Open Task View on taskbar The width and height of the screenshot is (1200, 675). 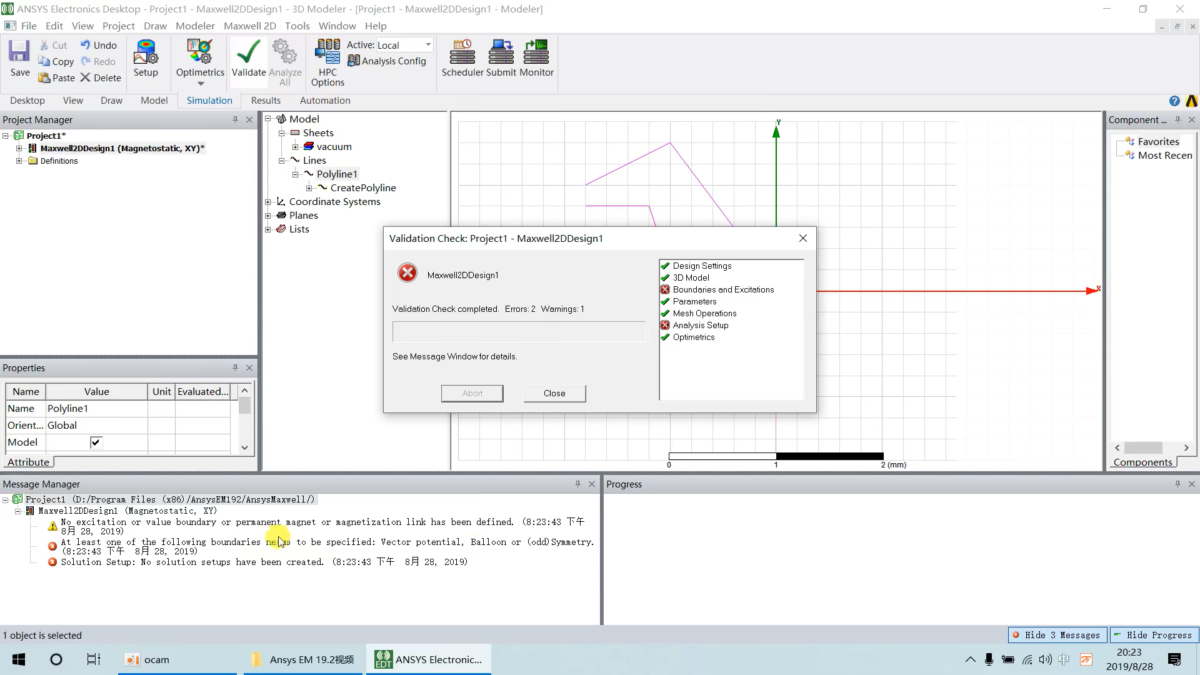tap(93, 659)
